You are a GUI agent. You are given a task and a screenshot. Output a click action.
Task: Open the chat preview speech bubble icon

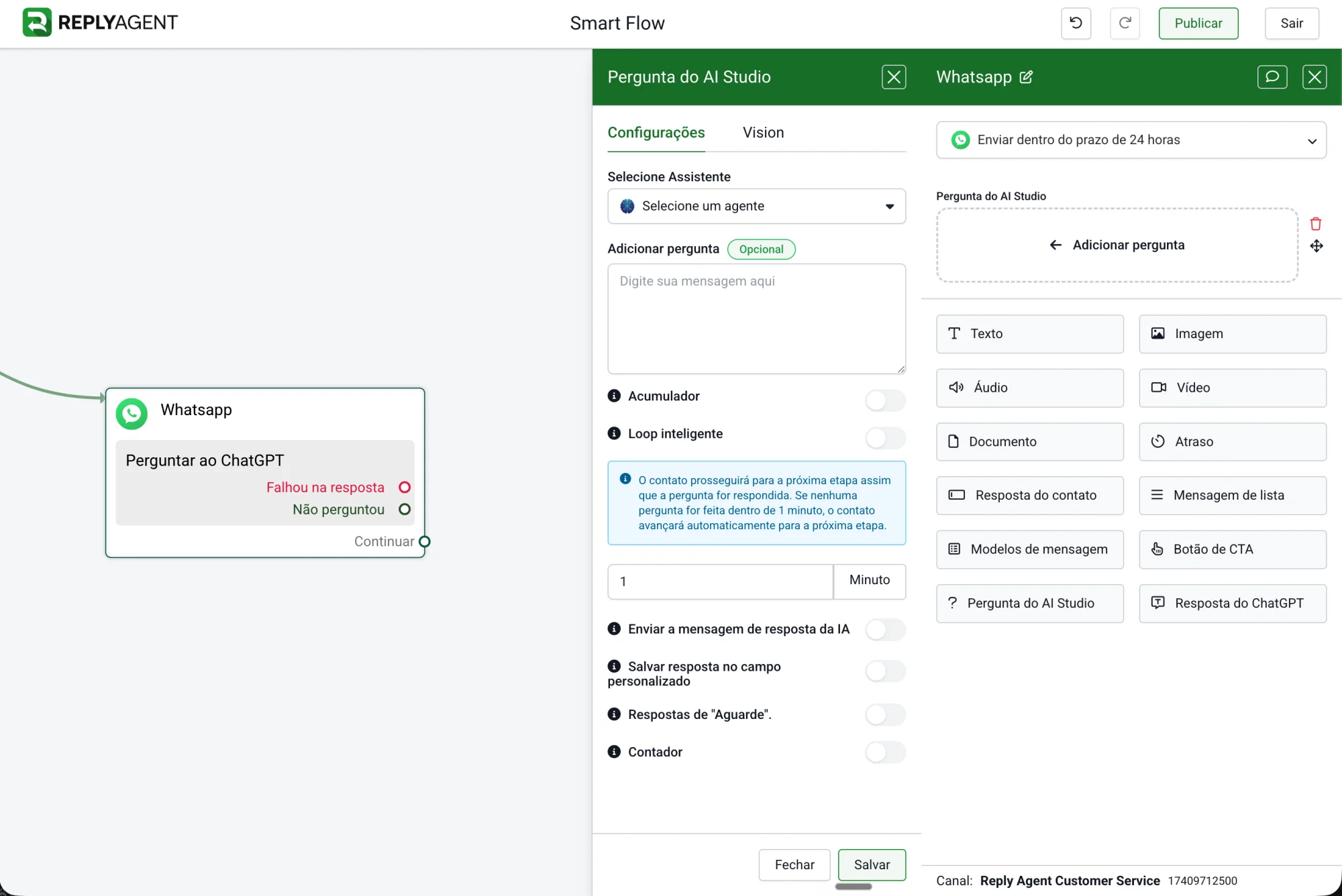click(1272, 77)
